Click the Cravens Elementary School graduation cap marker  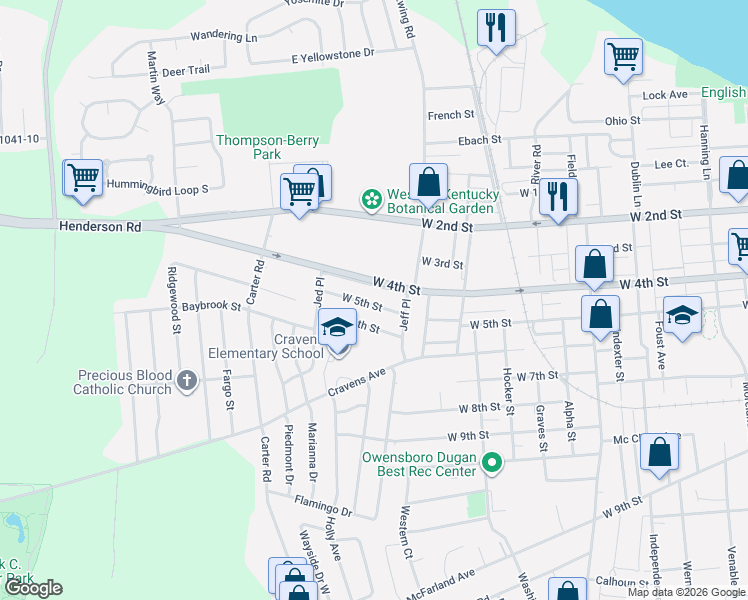pyautogui.click(x=337, y=329)
